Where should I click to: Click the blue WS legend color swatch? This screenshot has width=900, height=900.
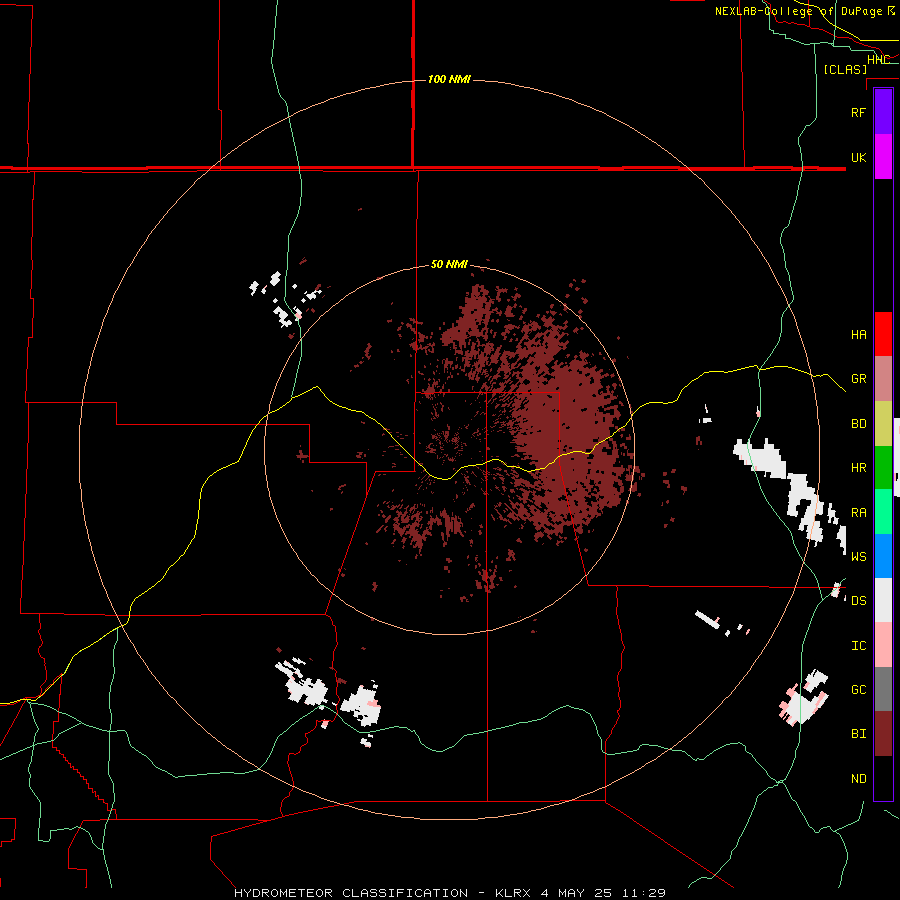(883, 556)
